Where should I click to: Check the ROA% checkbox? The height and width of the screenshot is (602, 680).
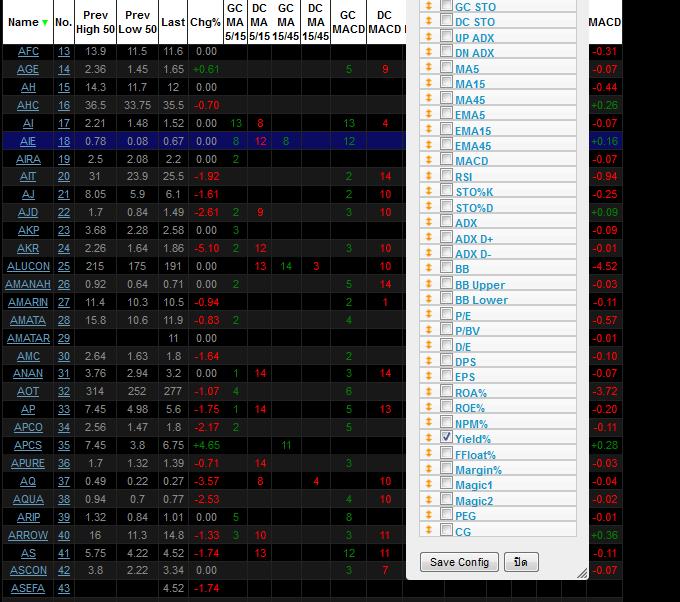point(446,390)
